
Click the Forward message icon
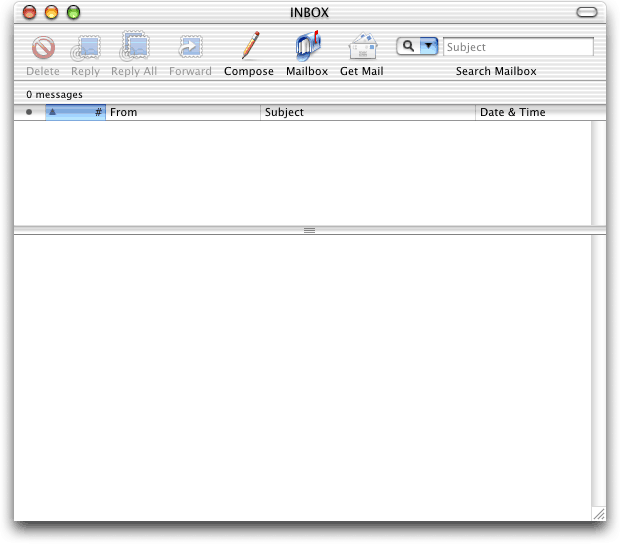189,48
